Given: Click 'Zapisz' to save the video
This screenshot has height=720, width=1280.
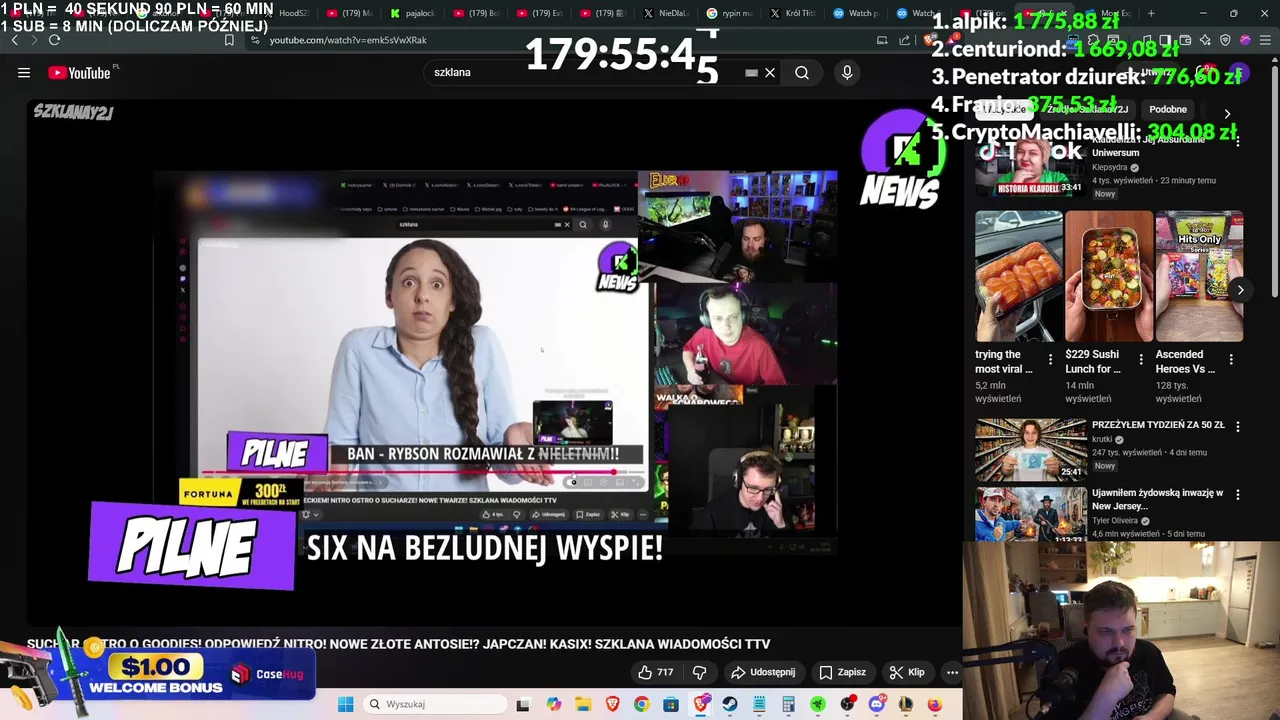Looking at the screenshot, I should pos(842,672).
